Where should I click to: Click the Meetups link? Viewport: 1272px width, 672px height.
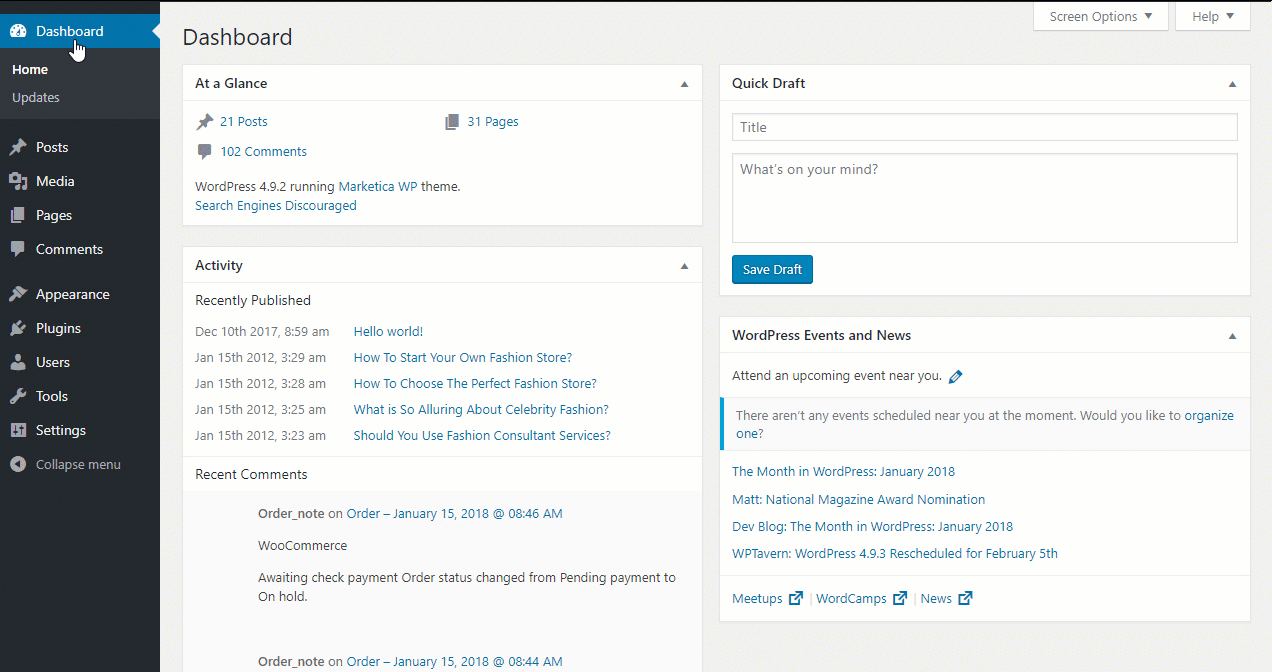point(757,599)
